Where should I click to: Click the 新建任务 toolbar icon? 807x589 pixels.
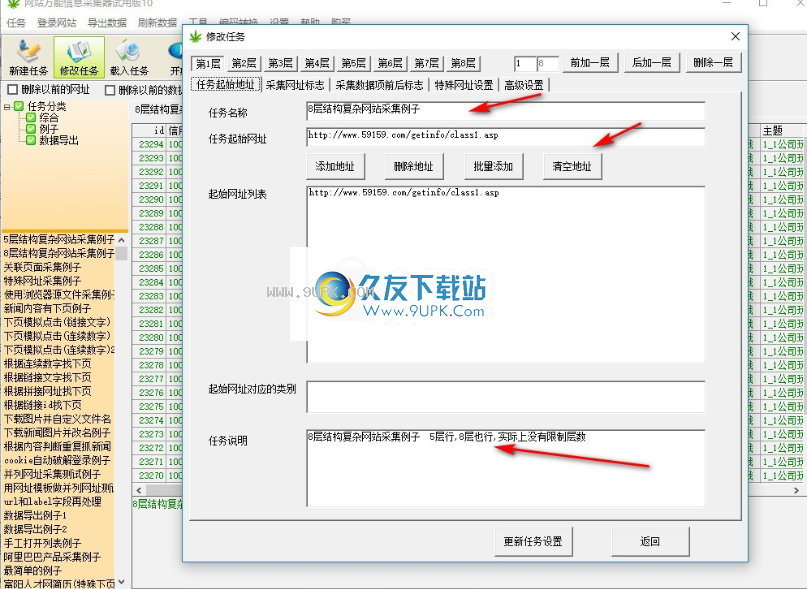click(28, 58)
